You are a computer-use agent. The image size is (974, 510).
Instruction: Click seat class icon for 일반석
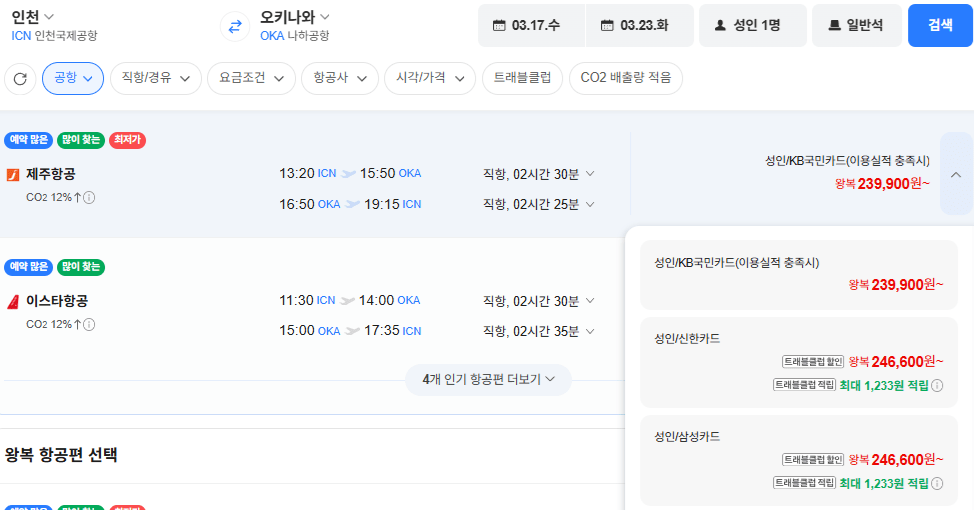pyautogui.click(x=835, y=25)
